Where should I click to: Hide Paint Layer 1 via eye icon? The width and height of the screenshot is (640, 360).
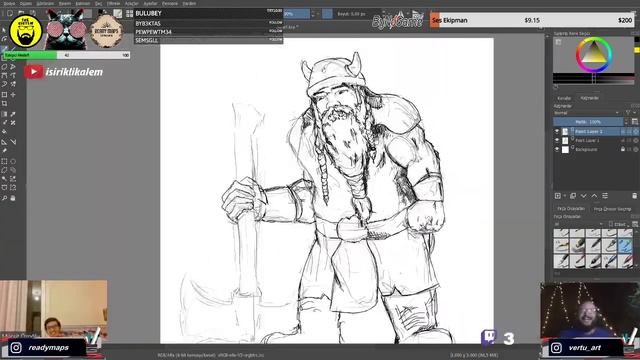click(557, 140)
